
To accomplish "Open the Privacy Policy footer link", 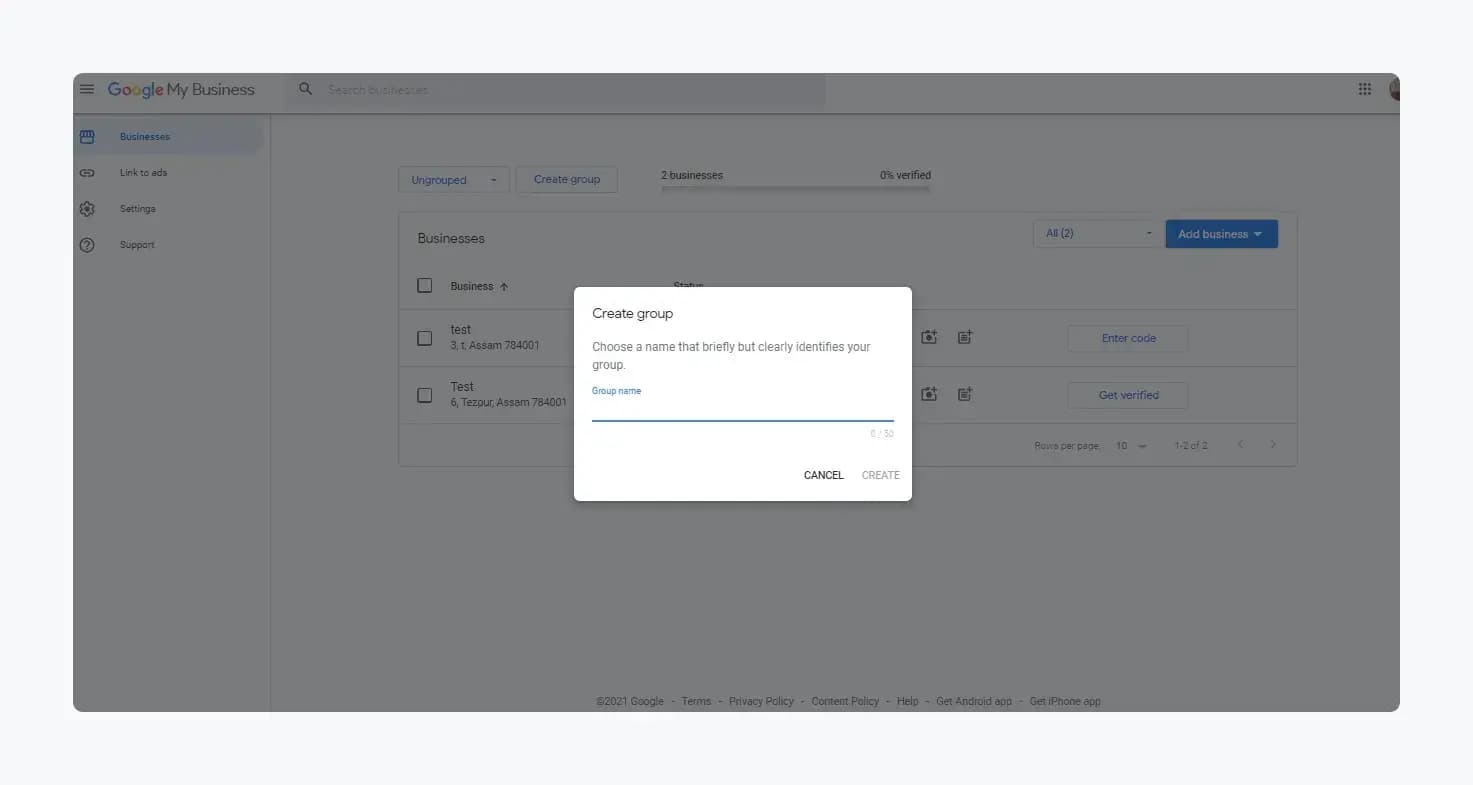I will click(x=760, y=702).
